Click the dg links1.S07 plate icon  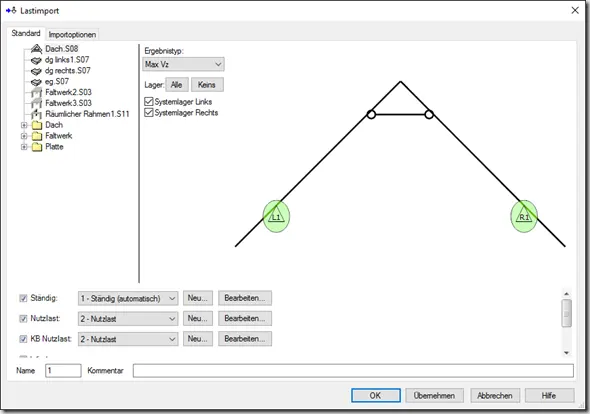tap(36, 60)
